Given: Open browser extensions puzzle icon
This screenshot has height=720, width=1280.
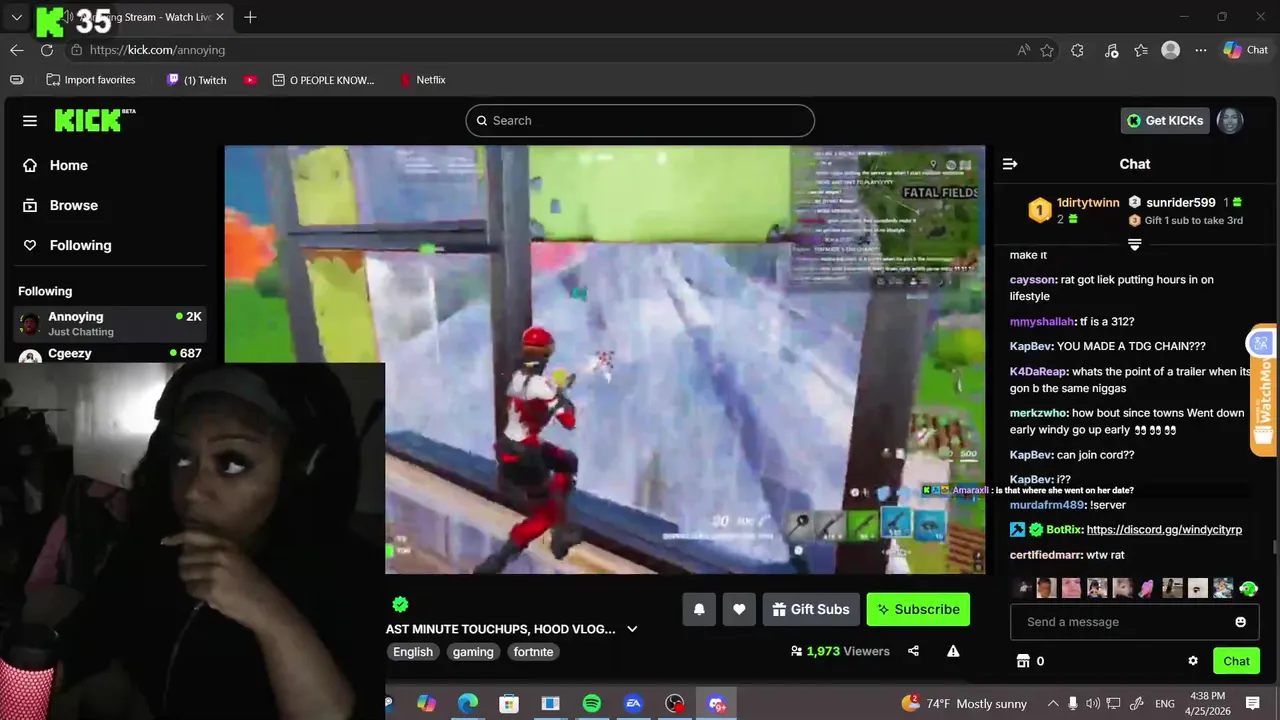Looking at the screenshot, I should click(x=1077, y=50).
